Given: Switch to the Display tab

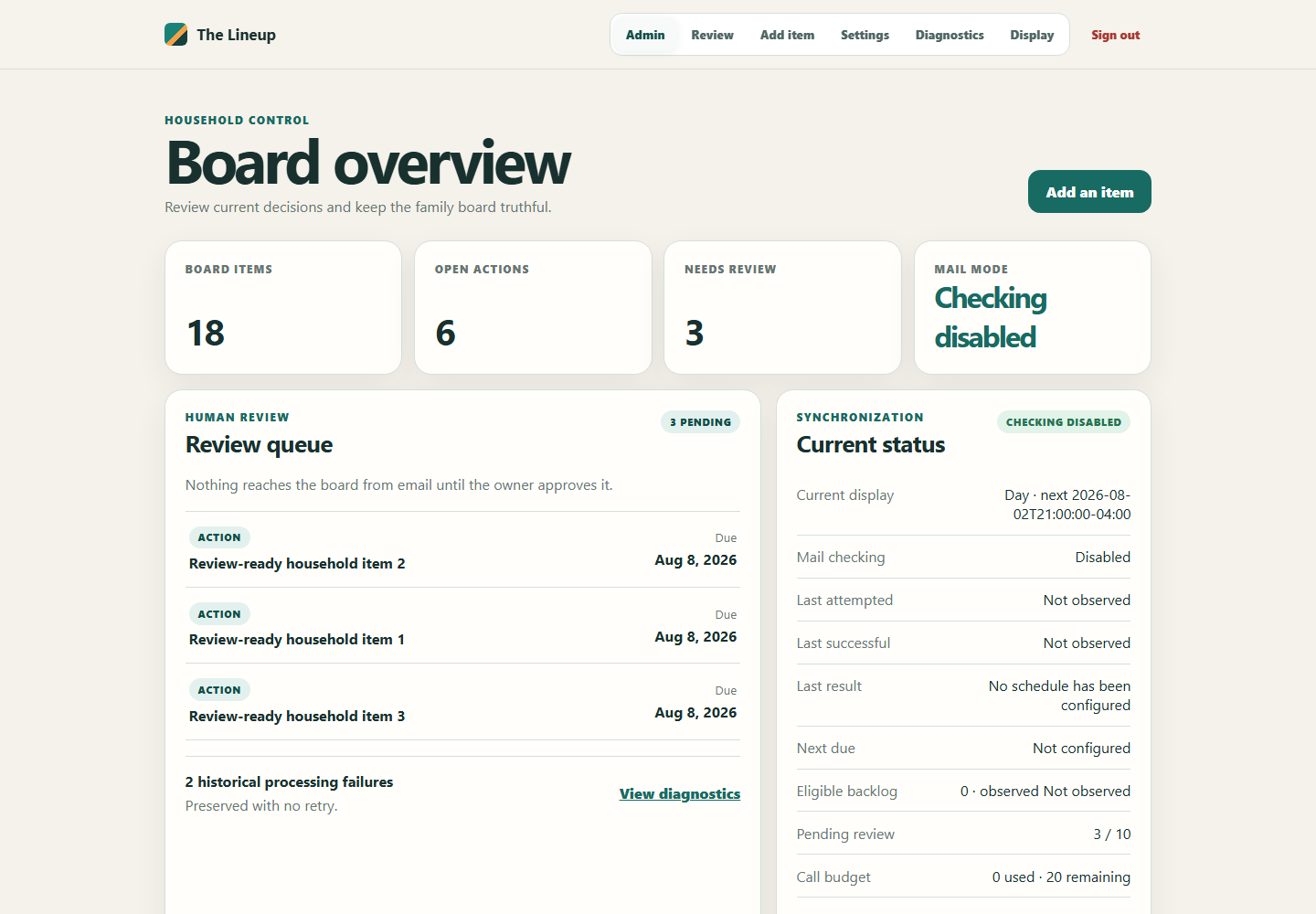Looking at the screenshot, I should pyautogui.click(x=1032, y=35).
